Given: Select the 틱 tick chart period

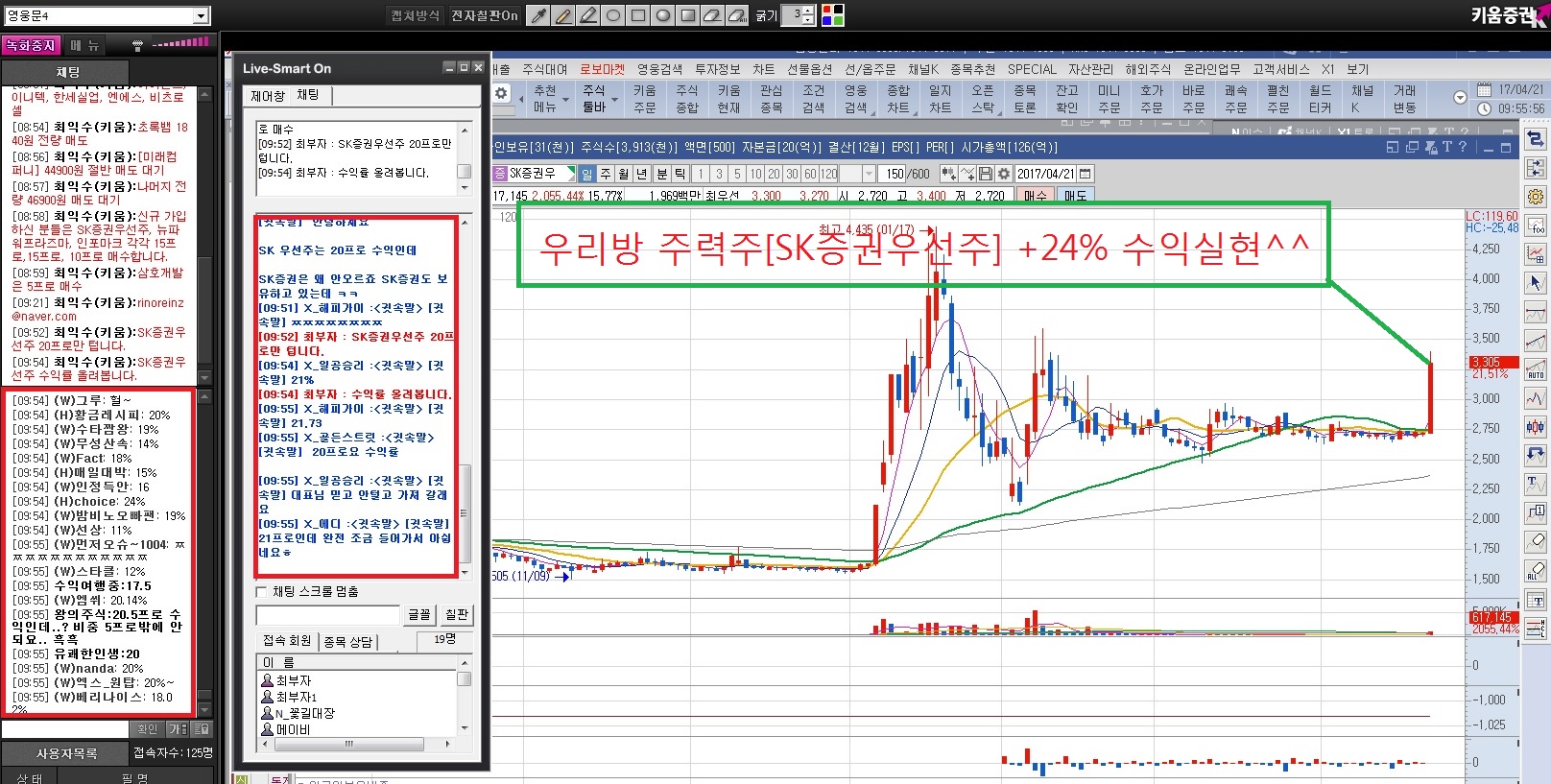Looking at the screenshot, I should (x=680, y=174).
